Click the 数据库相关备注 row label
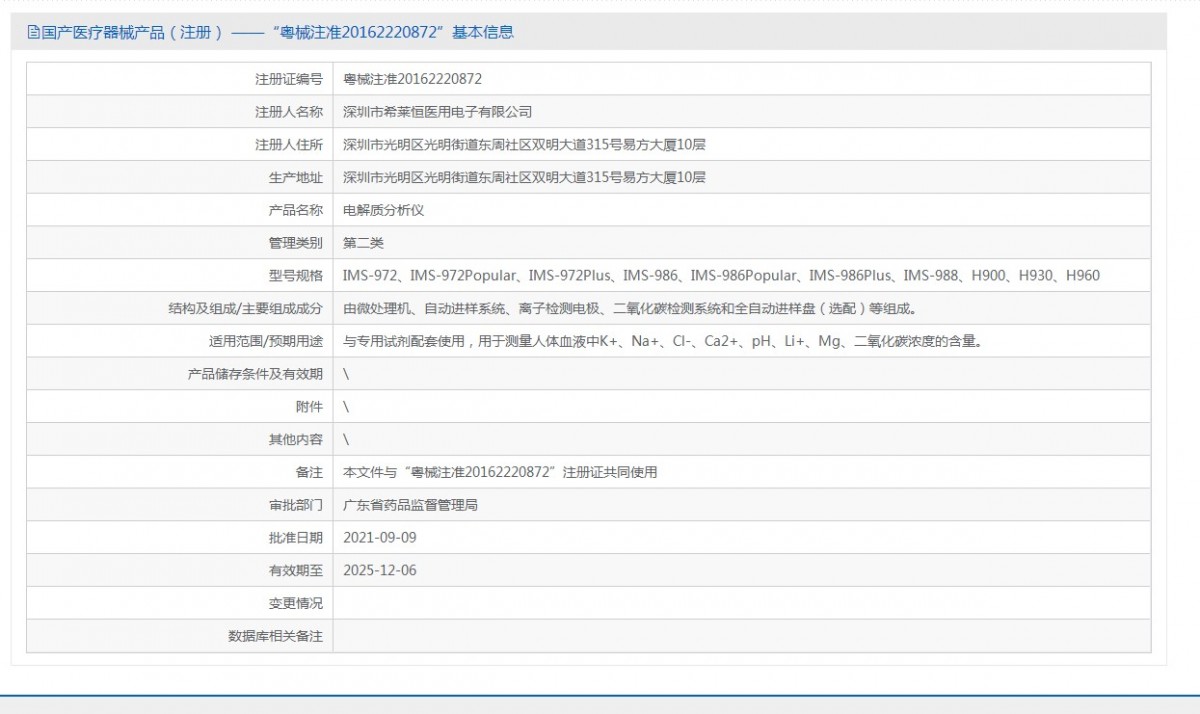1200x714 pixels. click(275, 637)
